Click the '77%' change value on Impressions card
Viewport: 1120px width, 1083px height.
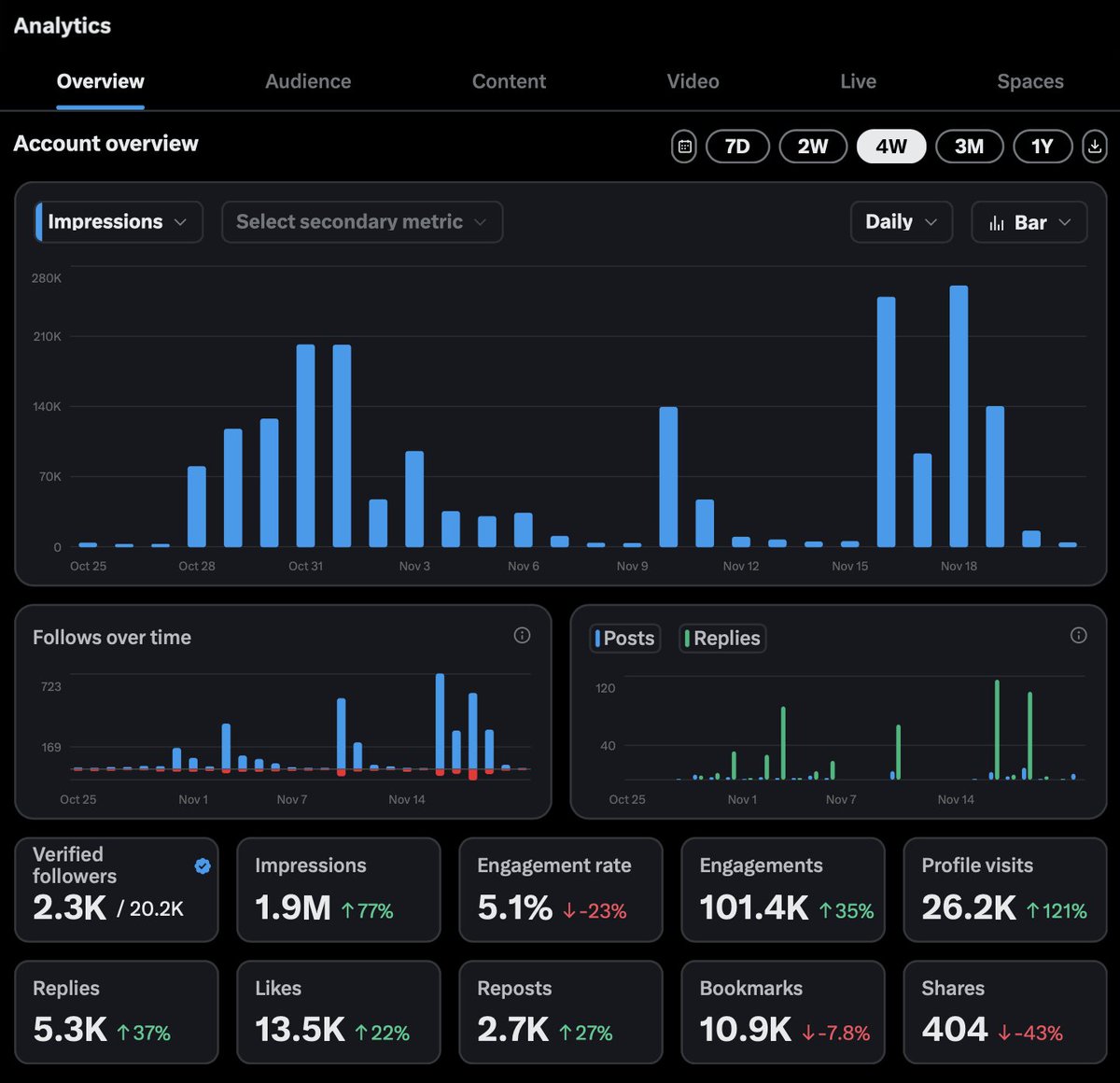[367, 910]
